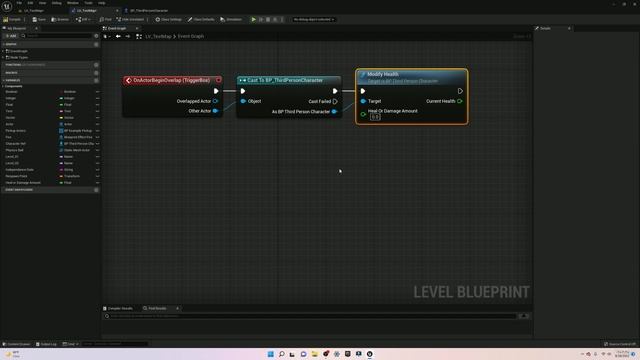
Task: Navigate back in graph history
Action: click(x=118, y=36)
